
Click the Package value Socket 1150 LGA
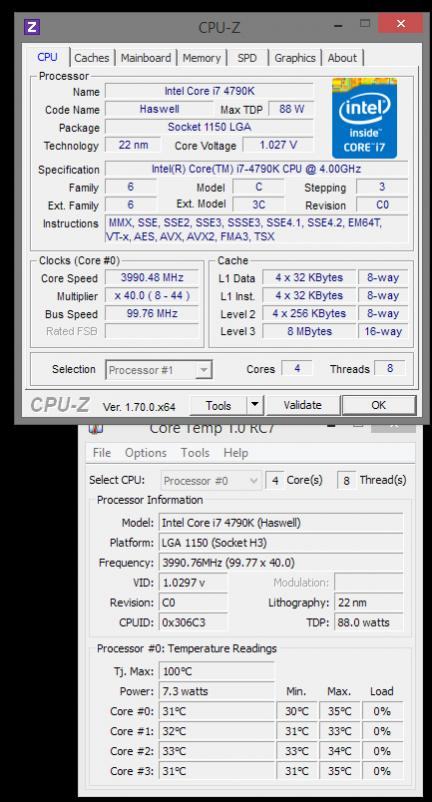(209, 127)
